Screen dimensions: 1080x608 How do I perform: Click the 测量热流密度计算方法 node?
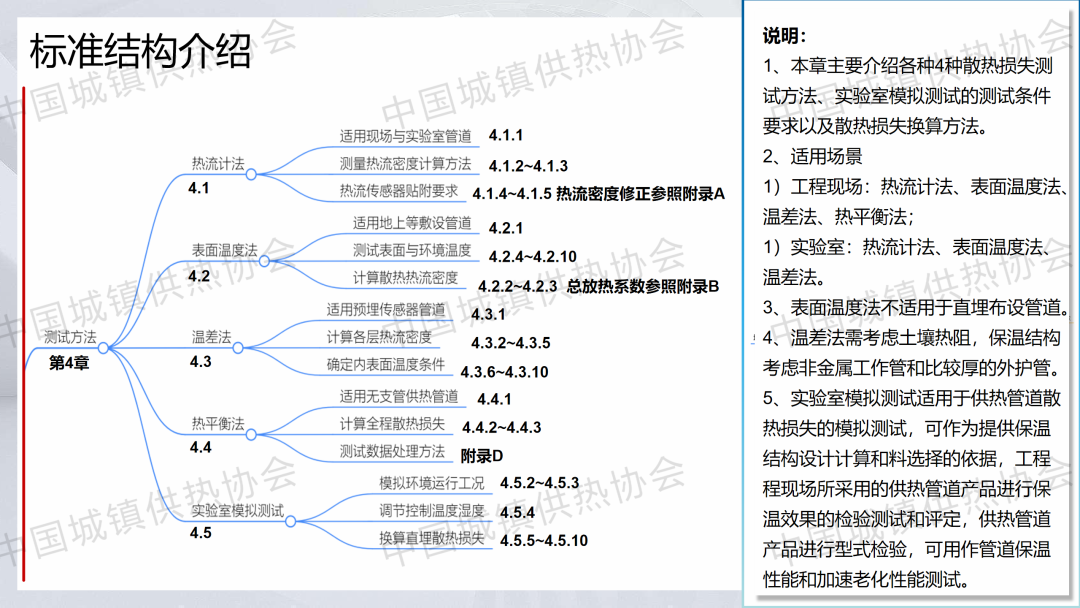click(405, 163)
